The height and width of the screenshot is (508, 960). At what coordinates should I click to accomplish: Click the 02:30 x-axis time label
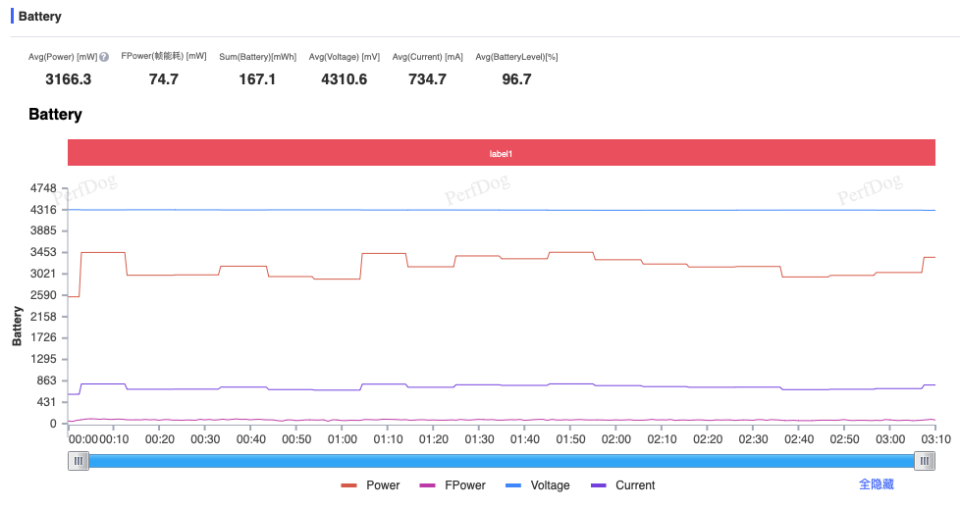[x=753, y=439]
